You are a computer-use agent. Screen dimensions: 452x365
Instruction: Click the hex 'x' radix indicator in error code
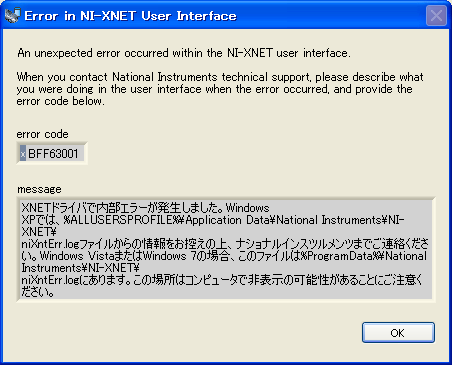23,154
